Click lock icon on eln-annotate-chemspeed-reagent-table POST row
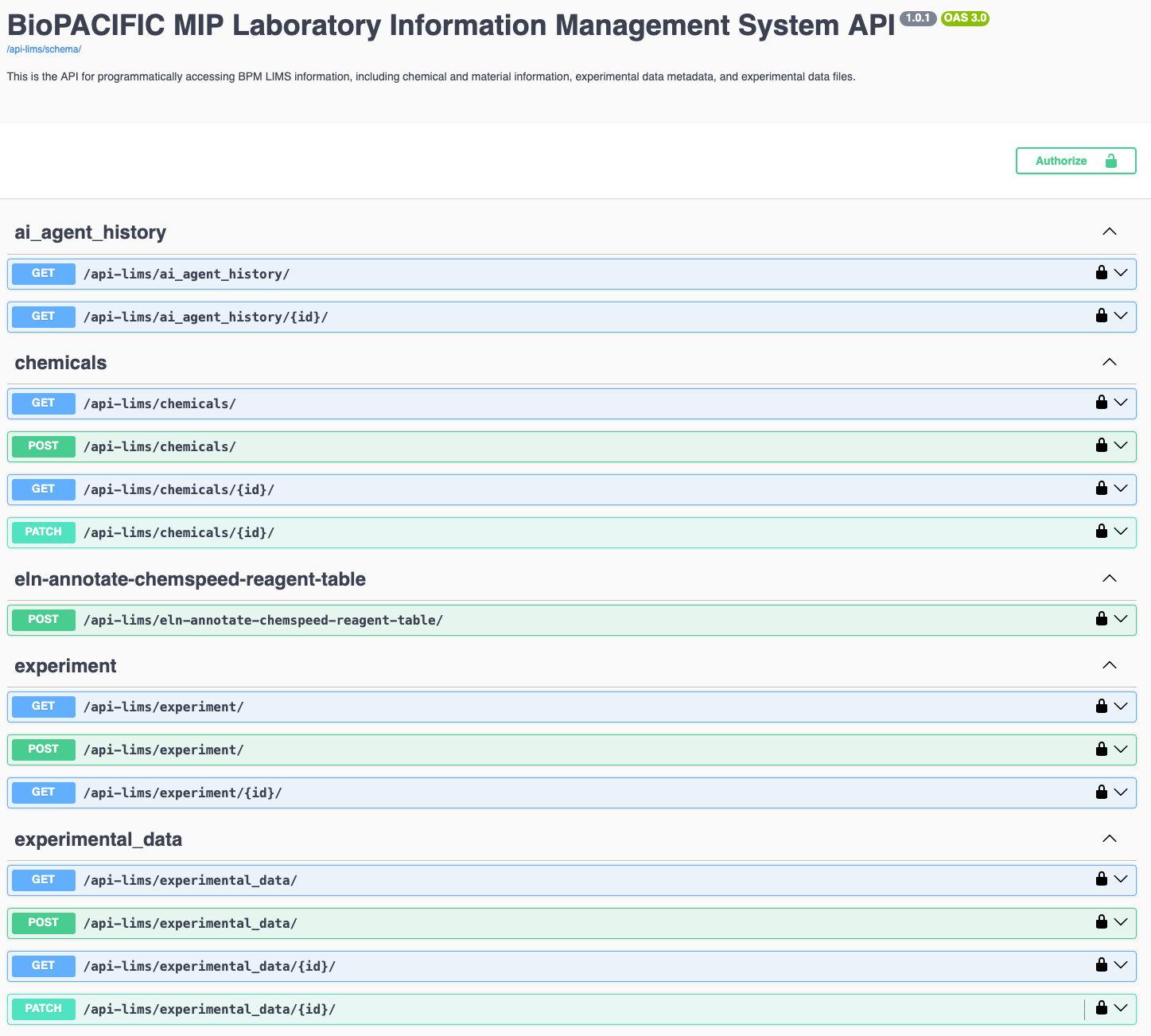Viewport: 1151px width, 1036px height. (x=1101, y=619)
